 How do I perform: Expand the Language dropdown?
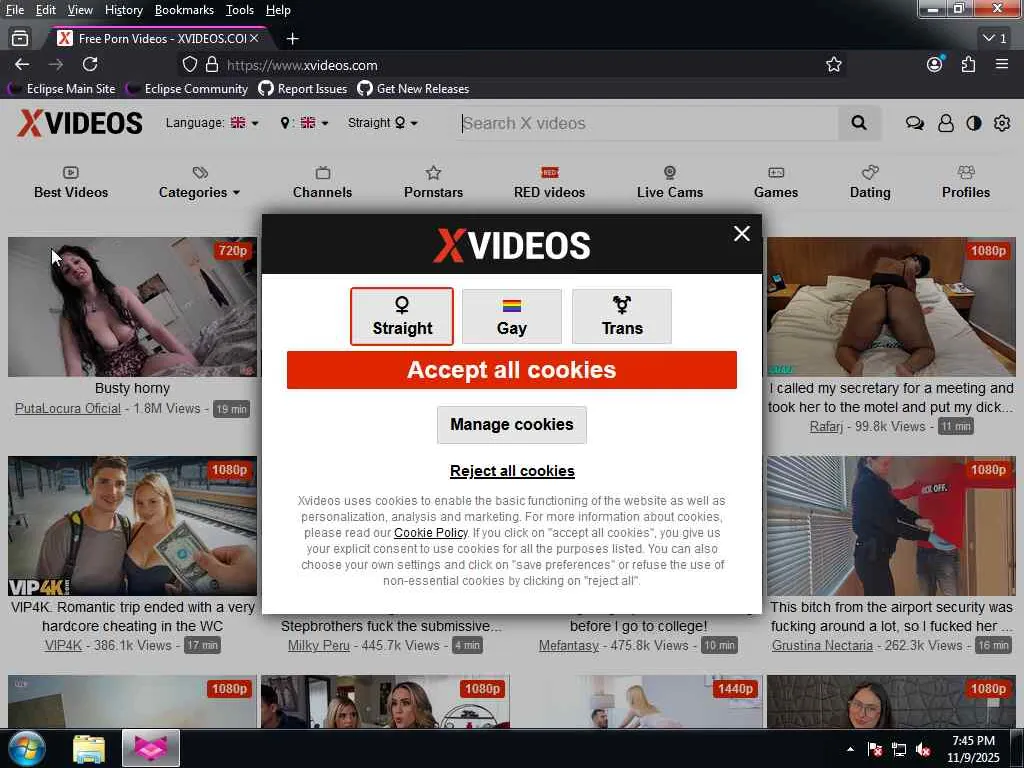[x=212, y=123]
